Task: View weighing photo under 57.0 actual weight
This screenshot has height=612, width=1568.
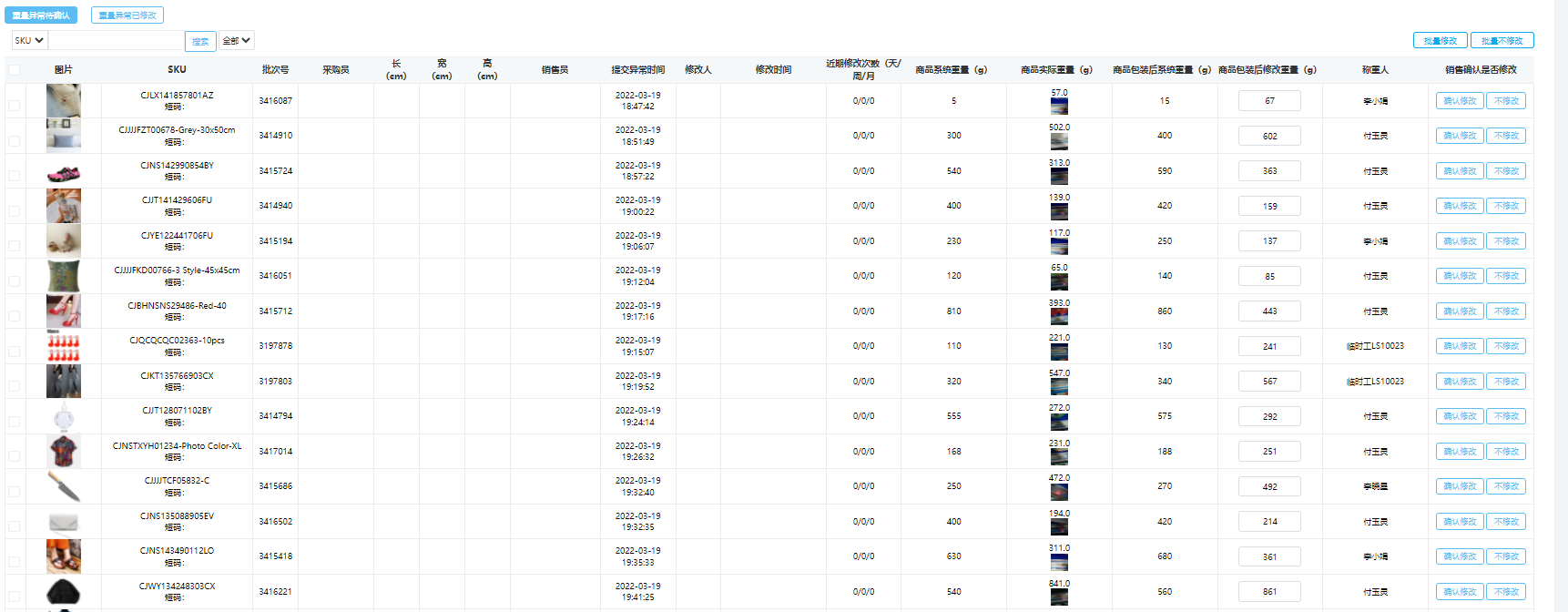Action: 1059,107
